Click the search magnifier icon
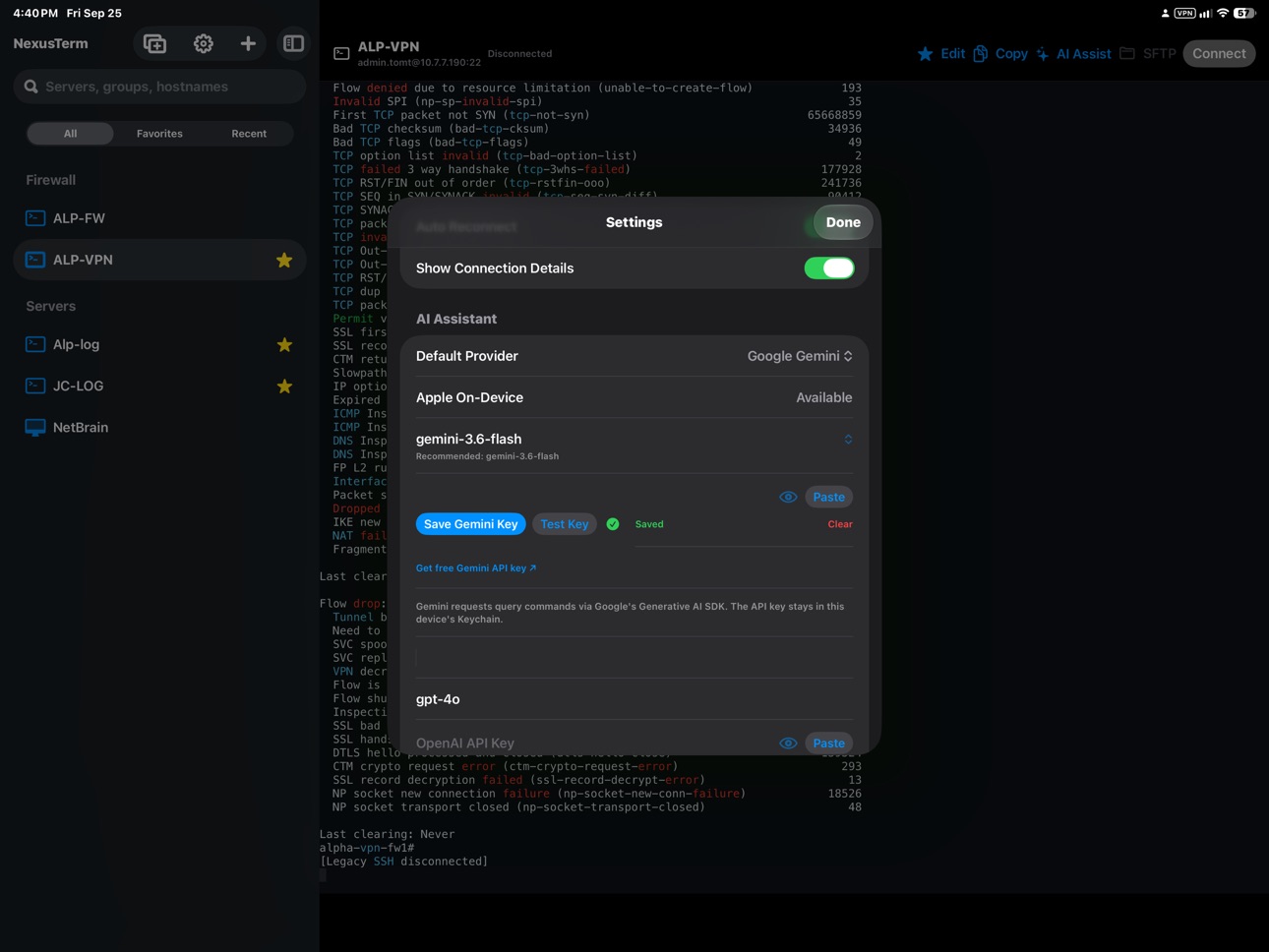 point(31,87)
